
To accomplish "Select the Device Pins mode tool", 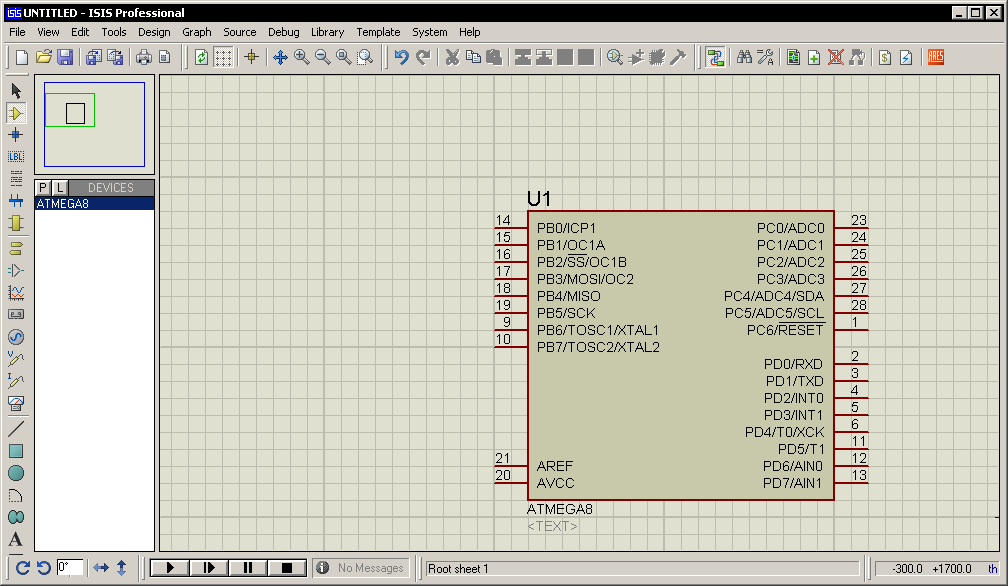I will tap(16, 271).
